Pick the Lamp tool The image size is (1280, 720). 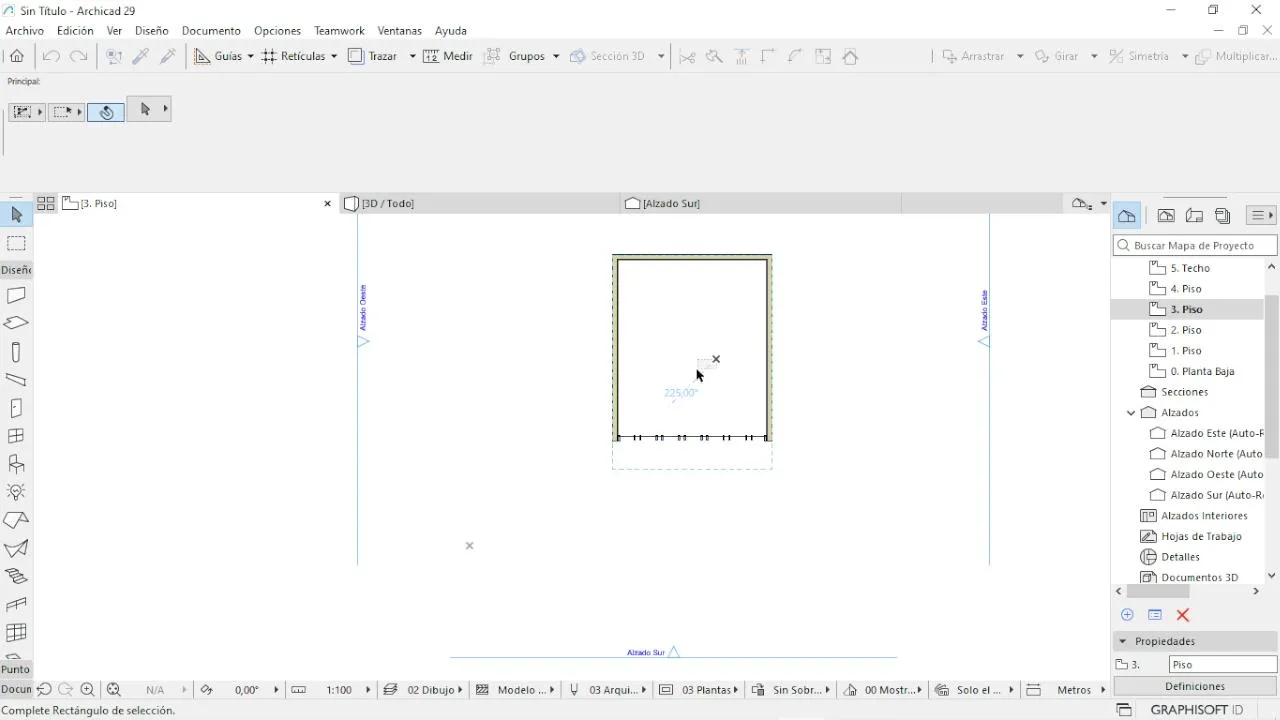pyautogui.click(x=16, y=492)
